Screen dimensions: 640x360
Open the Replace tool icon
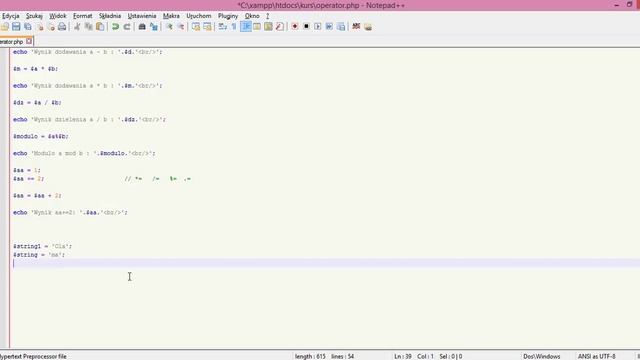click(x=153, y=27)
